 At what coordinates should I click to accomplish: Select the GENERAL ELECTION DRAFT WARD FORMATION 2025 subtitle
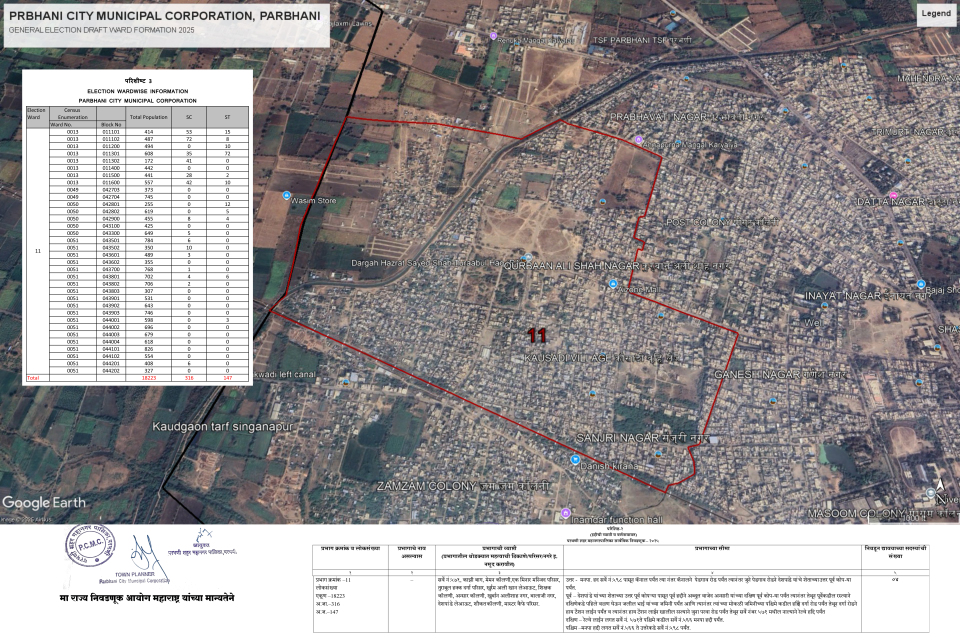point(102,30)
